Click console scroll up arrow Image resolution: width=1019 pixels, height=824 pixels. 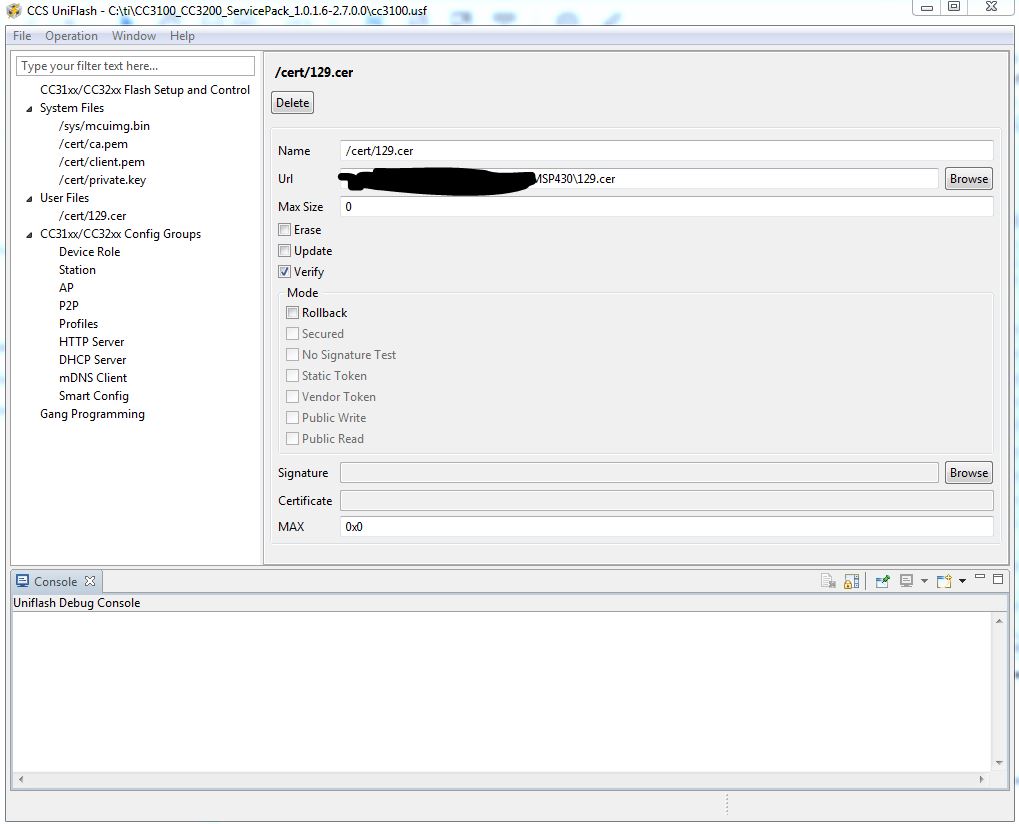[999, 621]
